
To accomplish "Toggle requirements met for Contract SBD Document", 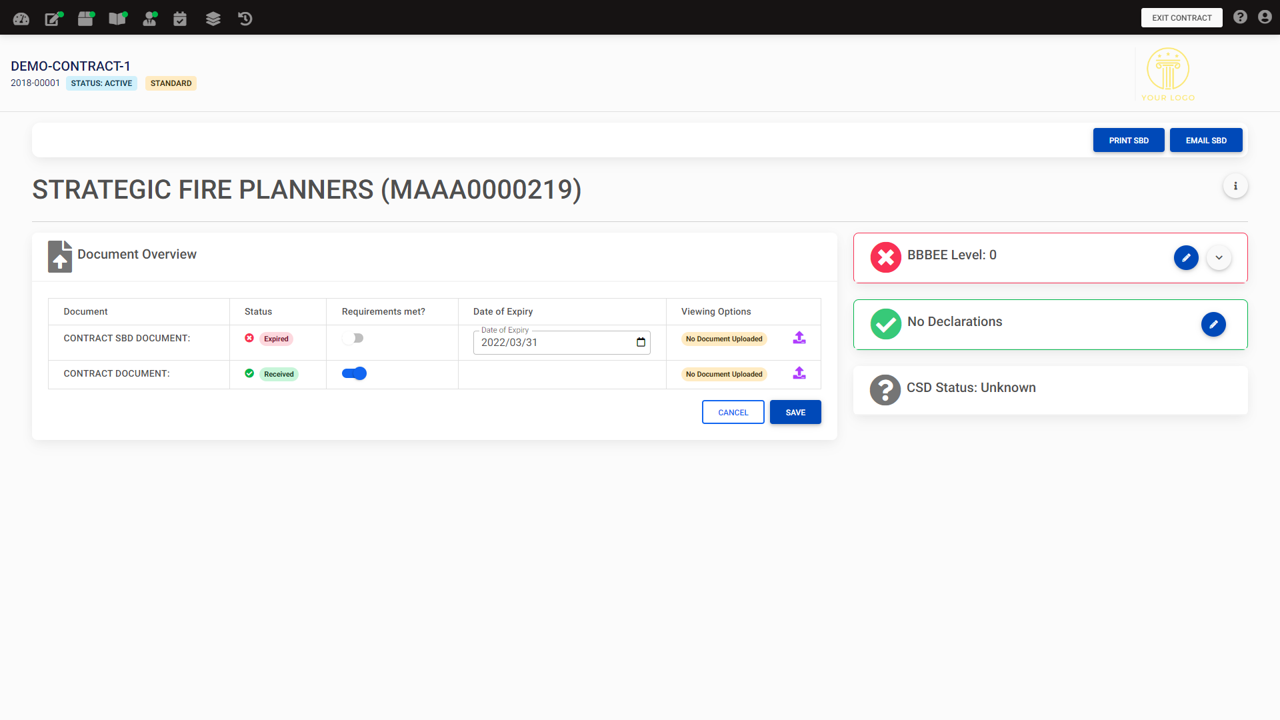I will tap(353, 338).
